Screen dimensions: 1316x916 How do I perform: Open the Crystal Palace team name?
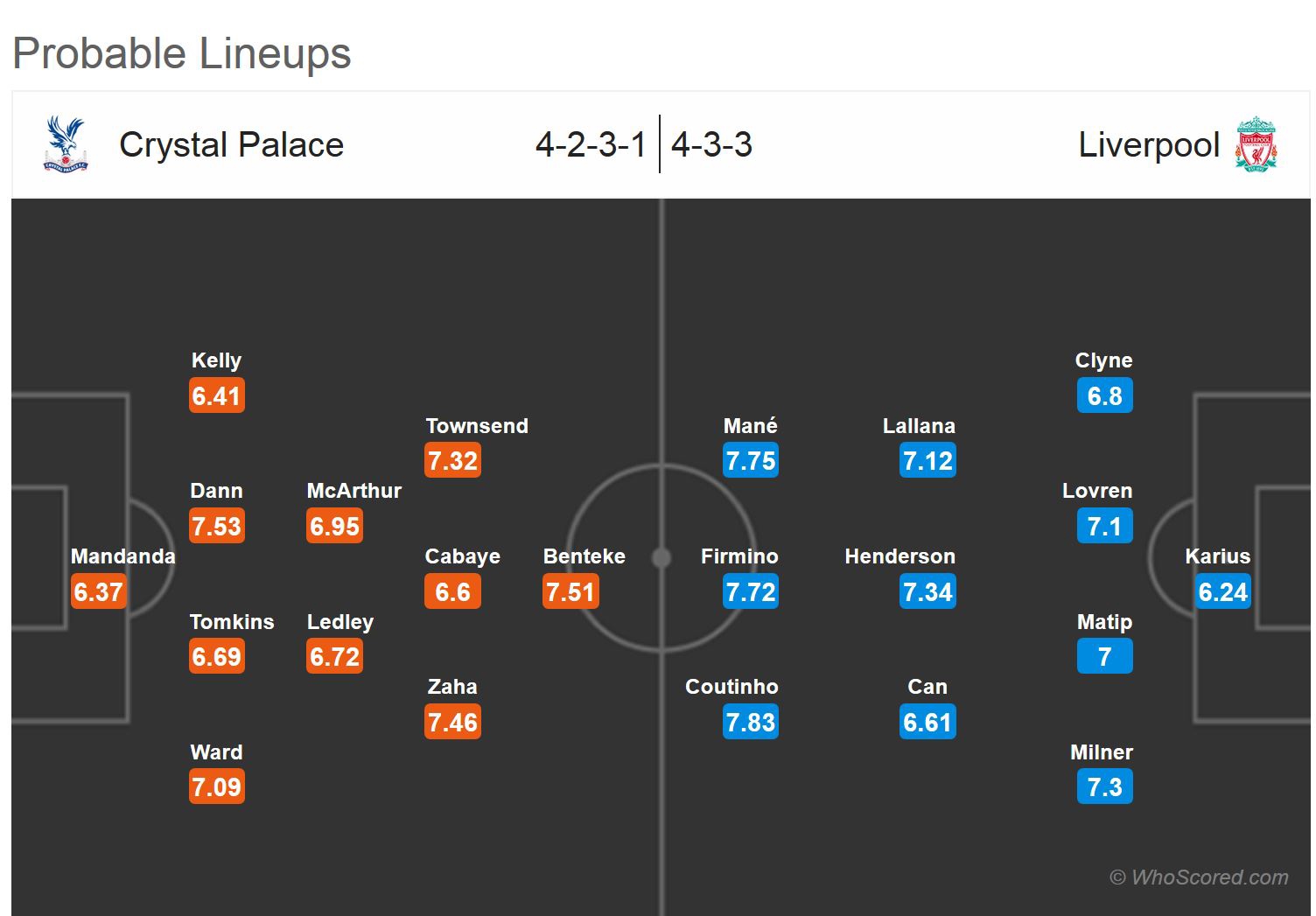pos(231,145)
